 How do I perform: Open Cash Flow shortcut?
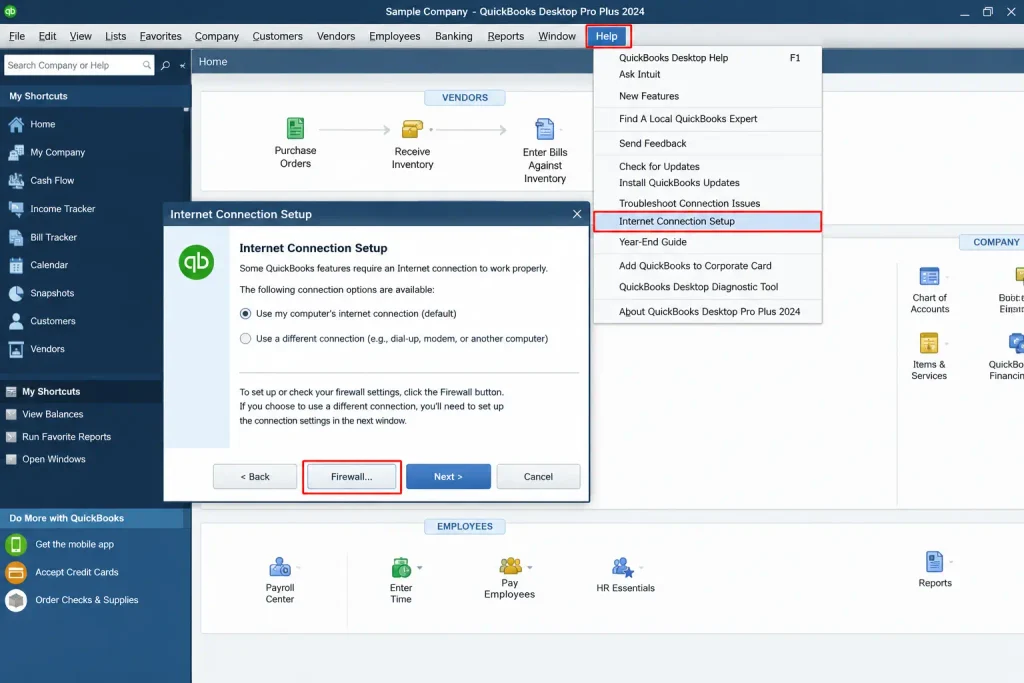click(x=40, y=180)
